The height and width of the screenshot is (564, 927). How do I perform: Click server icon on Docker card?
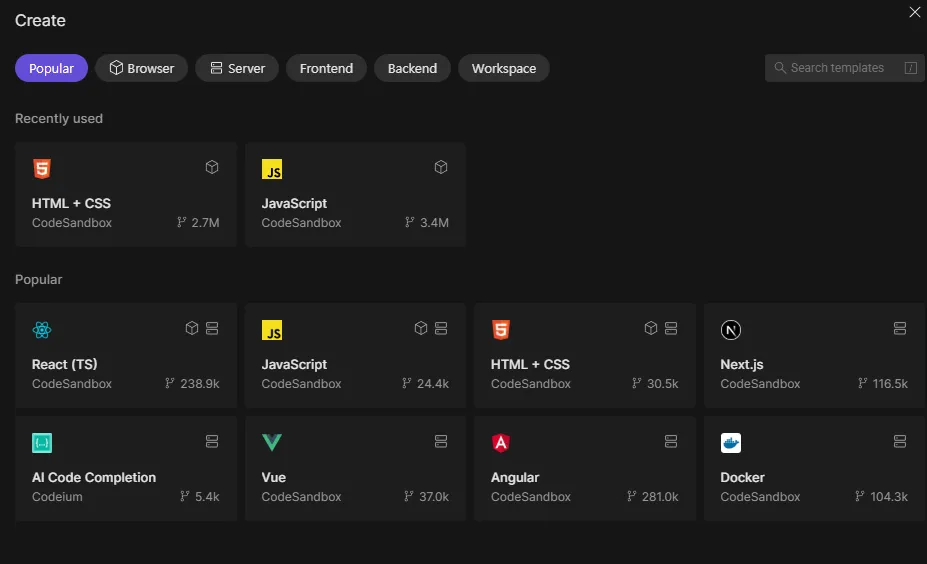tap(900, 441)
